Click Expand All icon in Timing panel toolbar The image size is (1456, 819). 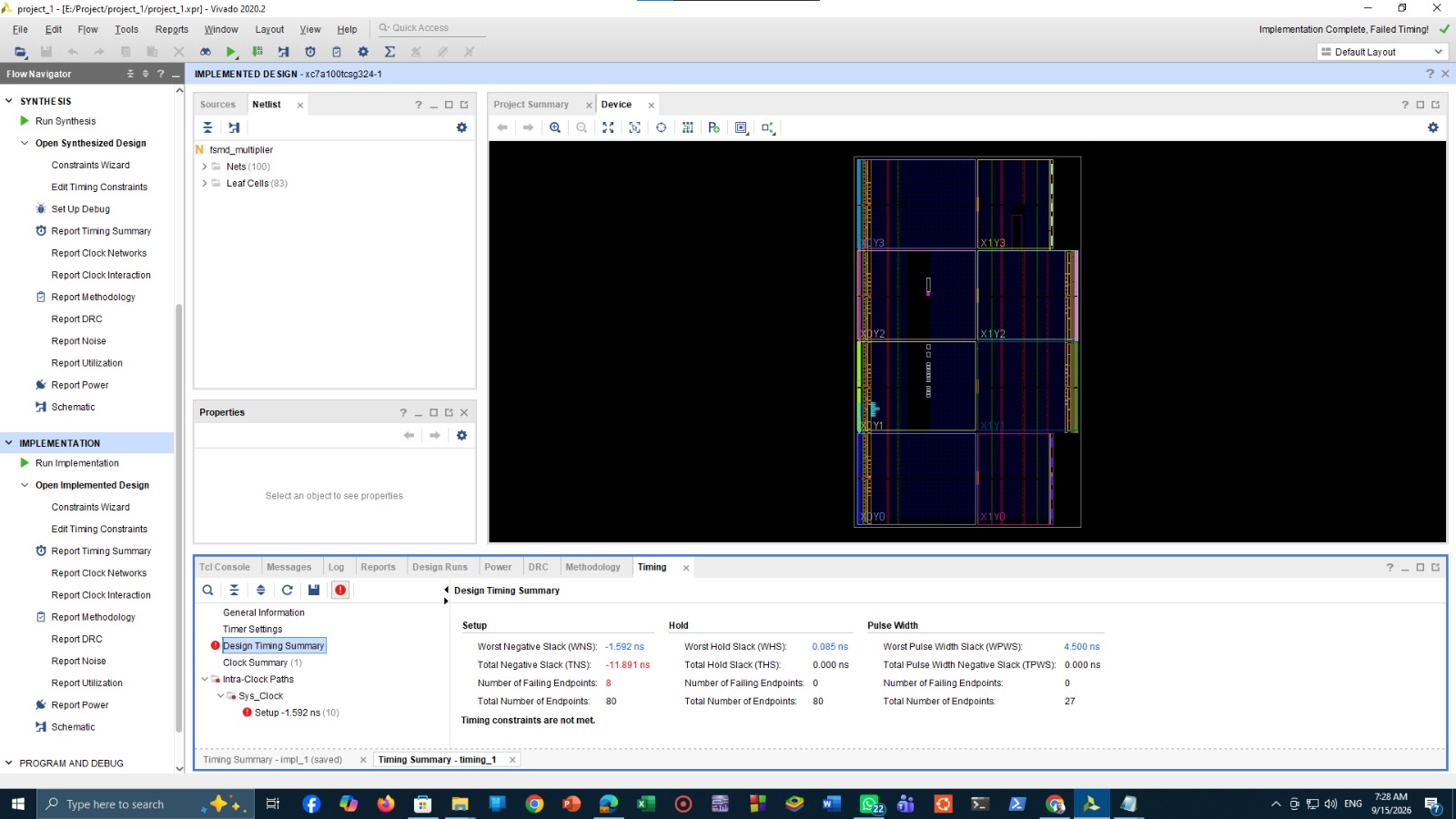pos(260,590)
